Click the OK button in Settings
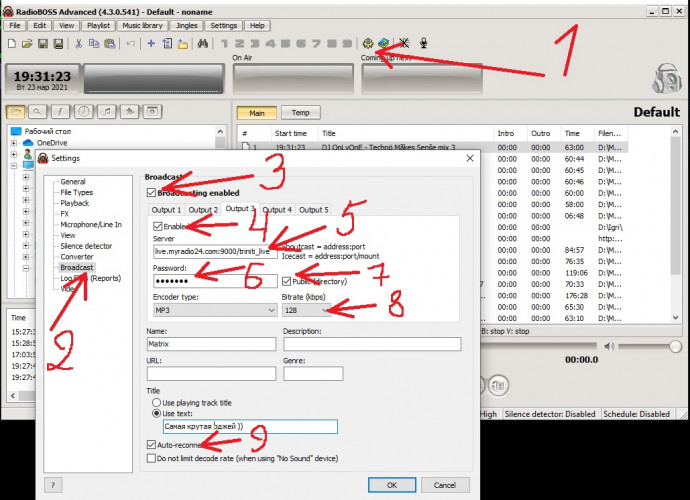Image resolution: width=690 pixels, height=500 pixels. point(391,485)
